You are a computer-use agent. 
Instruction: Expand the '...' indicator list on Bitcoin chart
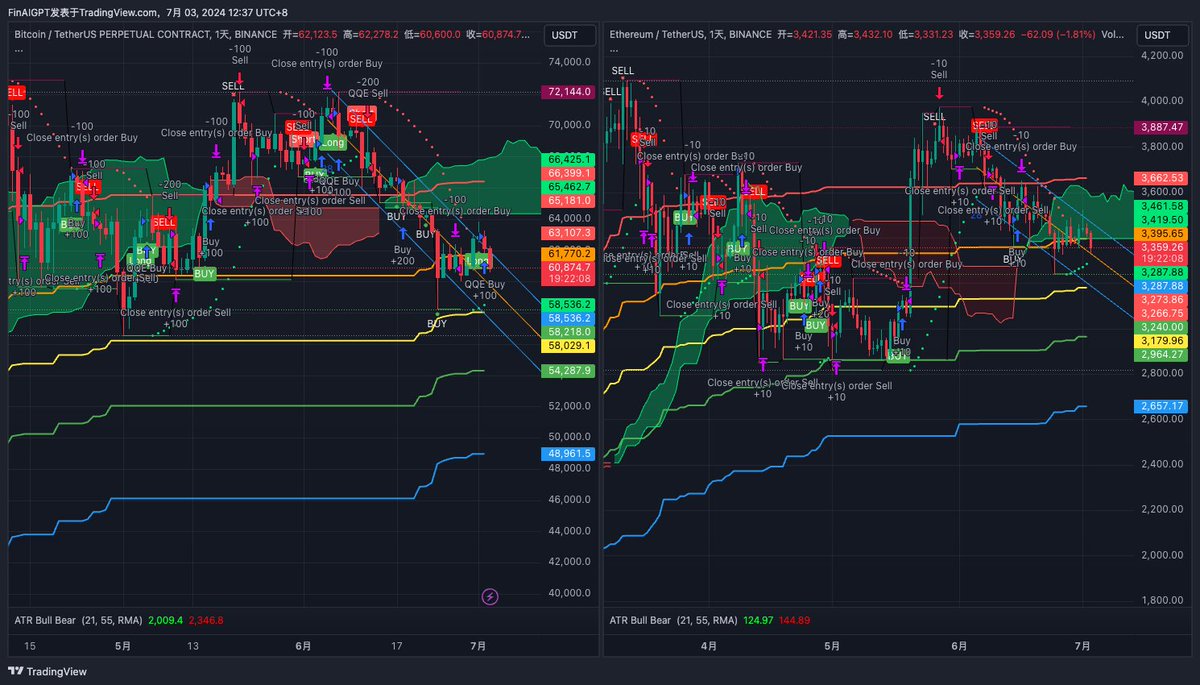(x=19, y=48)
